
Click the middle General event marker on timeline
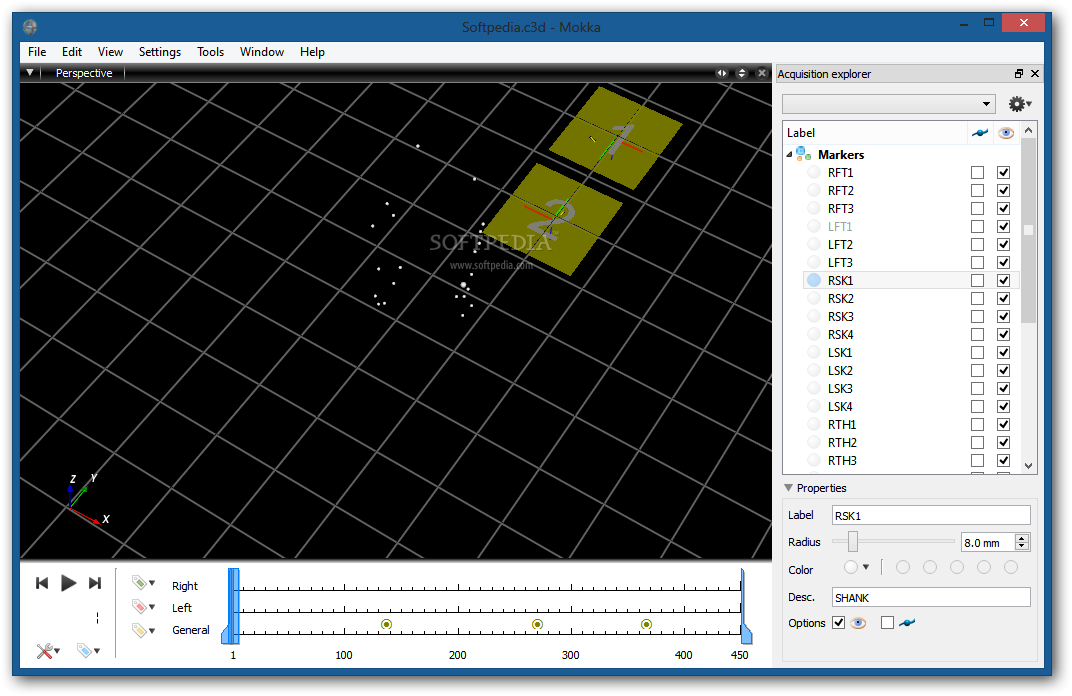click(x=537, y=624)
